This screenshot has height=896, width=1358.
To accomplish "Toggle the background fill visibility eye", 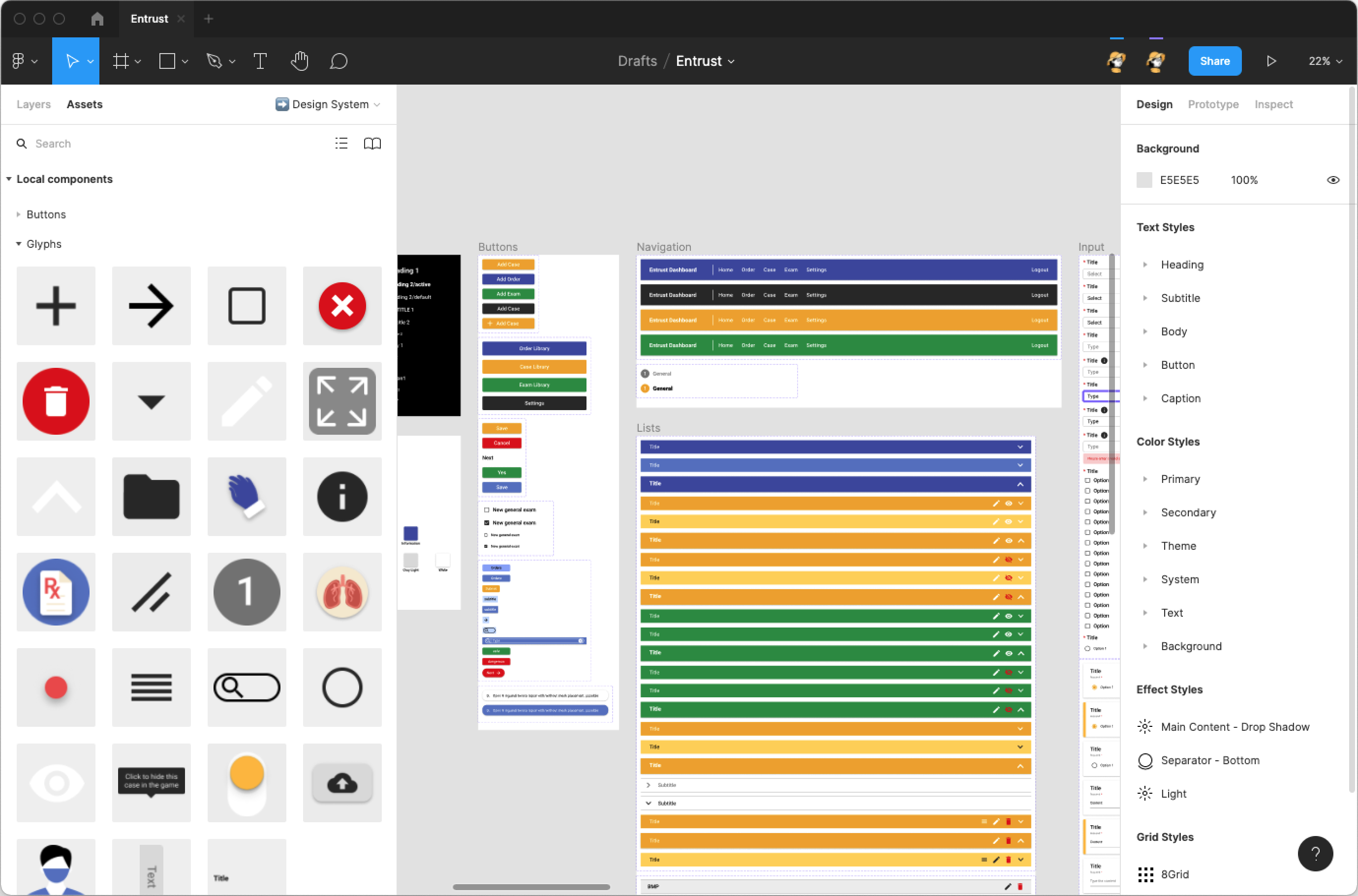I will tap(1333, 179).
